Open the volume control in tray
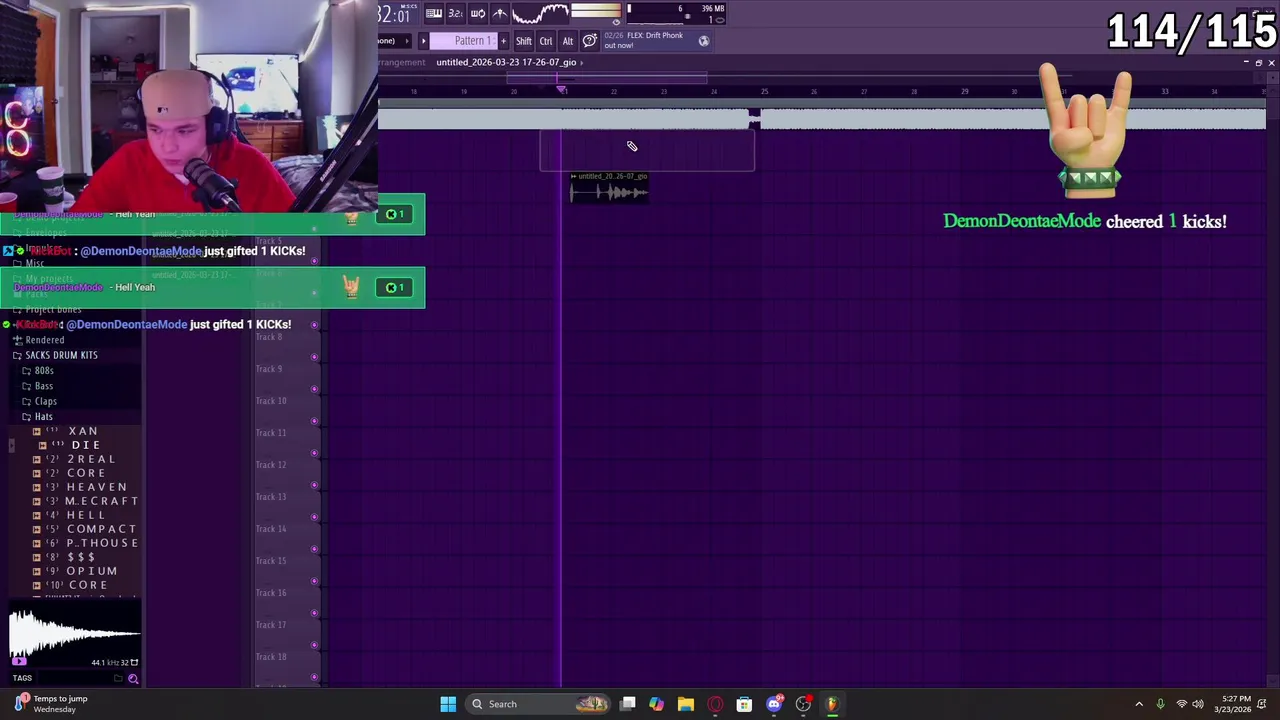The image size is (1280, 720). click(x=1198, y=704)
